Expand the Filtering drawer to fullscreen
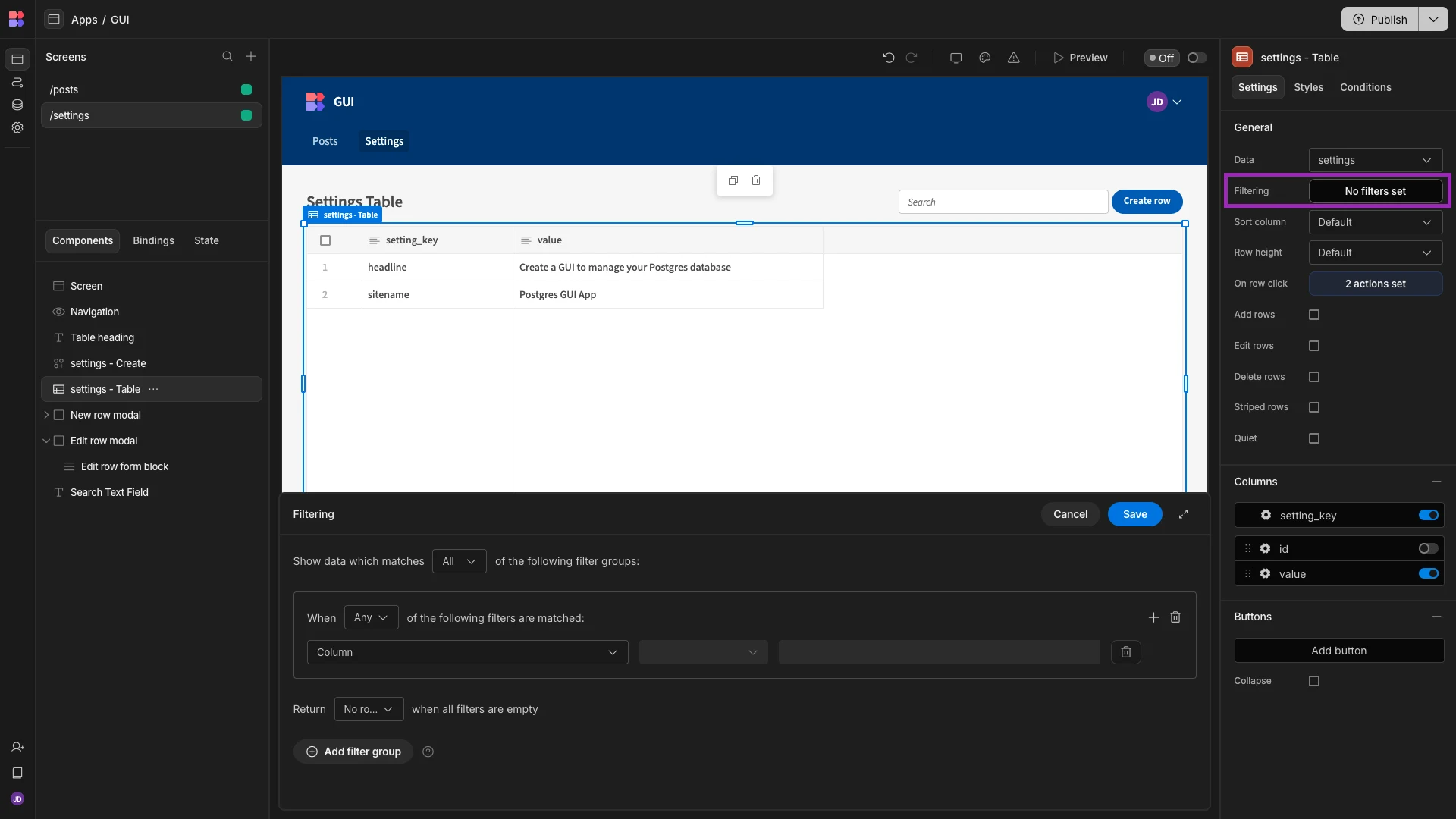Screen dimensions: 1456x819 tap(1183, 514)
